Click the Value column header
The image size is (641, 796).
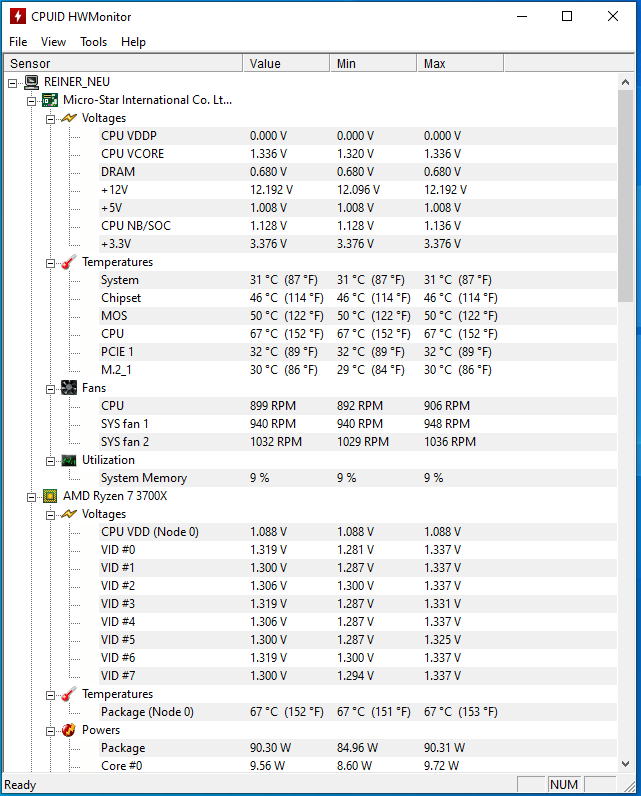click(x=287, y=63)
